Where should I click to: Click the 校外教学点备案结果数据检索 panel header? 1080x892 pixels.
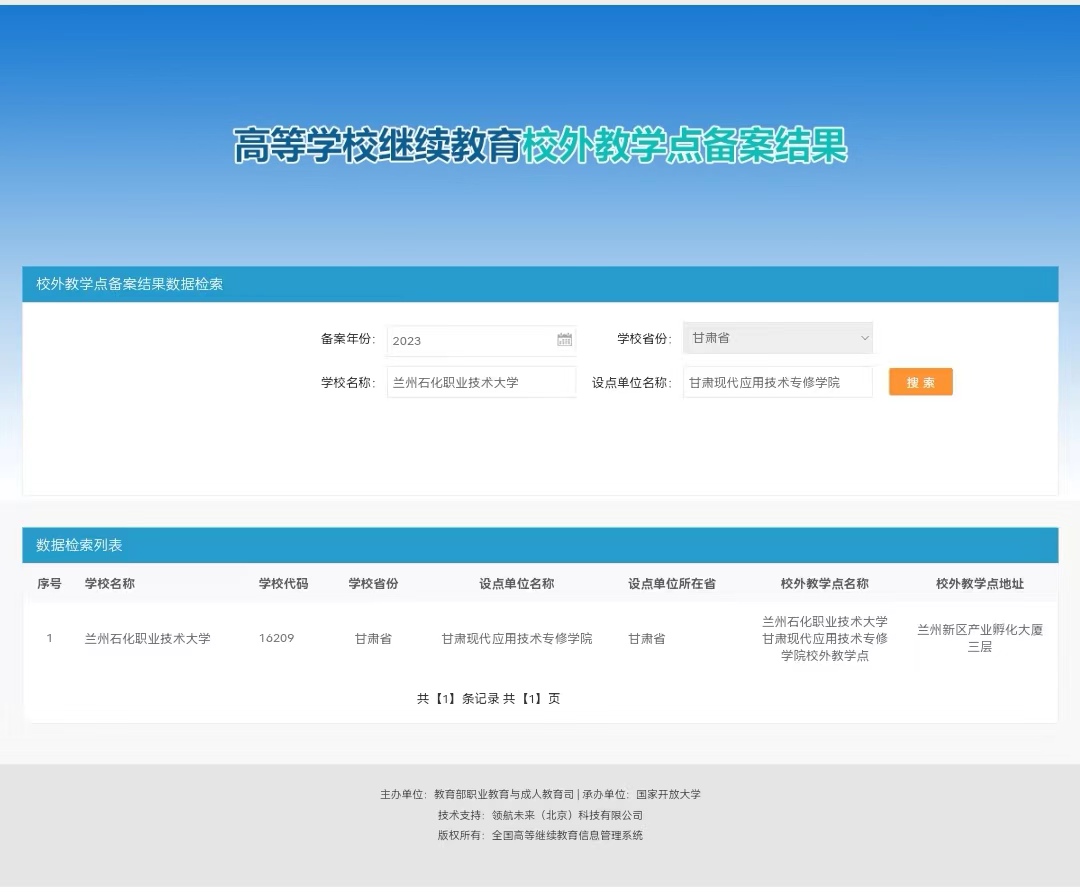coord(540,284)
